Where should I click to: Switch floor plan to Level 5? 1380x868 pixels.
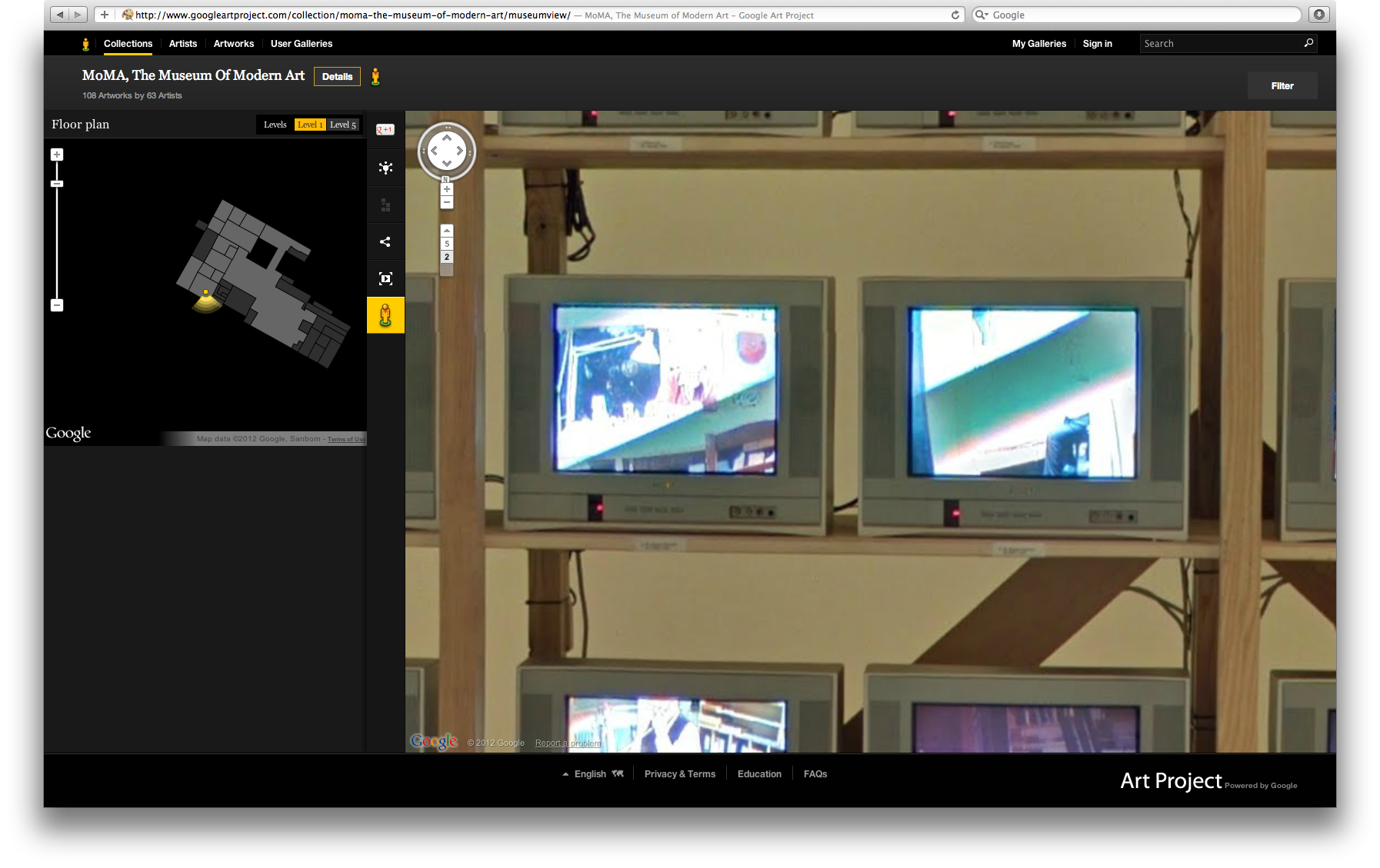point(343,125)
